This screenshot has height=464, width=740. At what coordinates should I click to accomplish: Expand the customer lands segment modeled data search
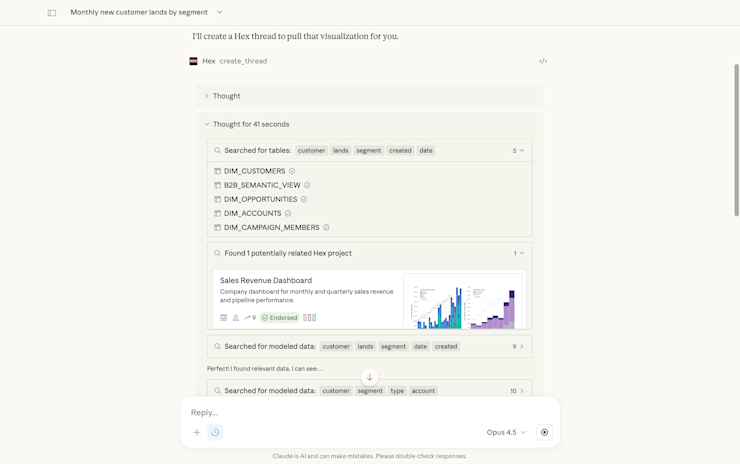518,346
